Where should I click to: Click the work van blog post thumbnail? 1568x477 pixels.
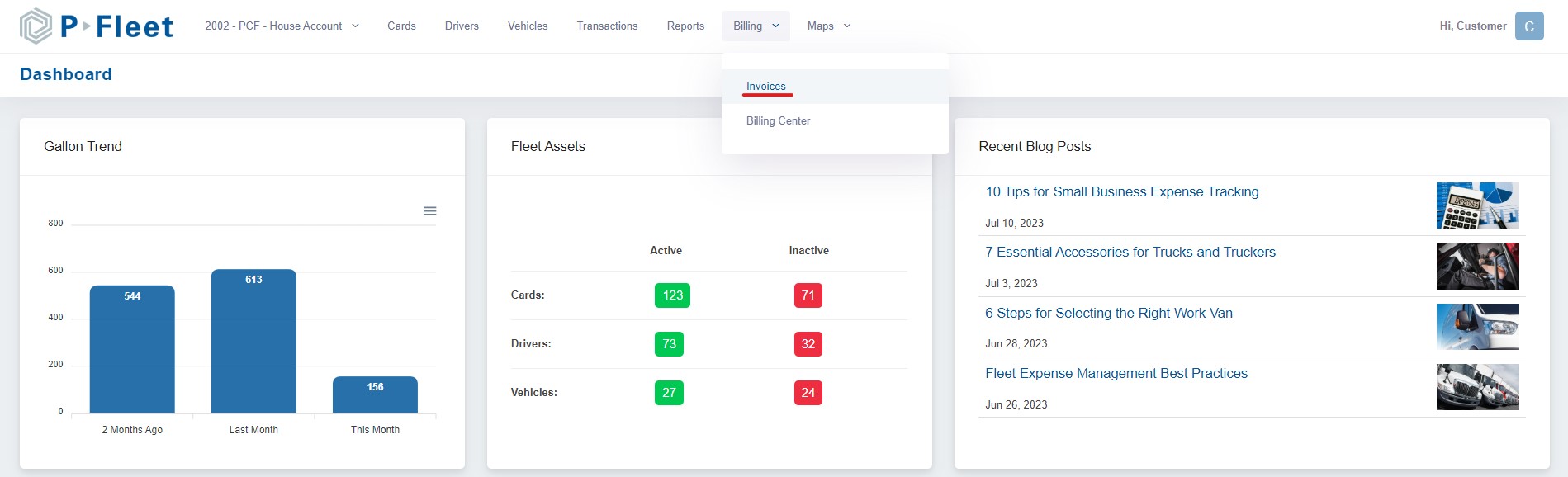[x=1477, y=327]
